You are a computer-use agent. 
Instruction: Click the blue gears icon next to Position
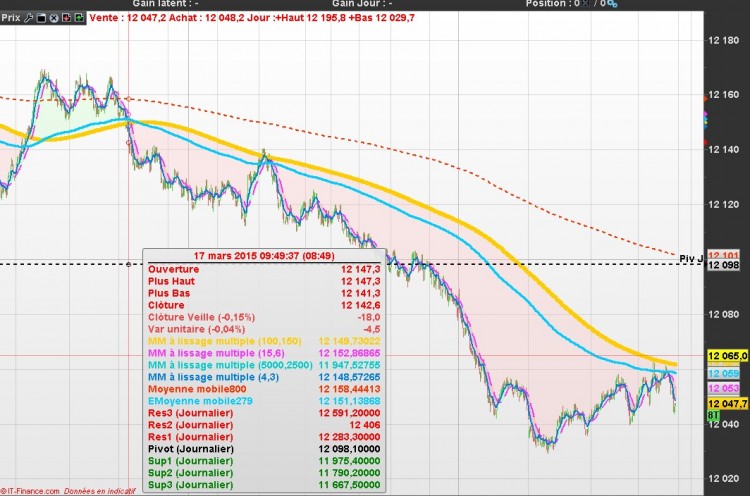click(x=612, y=4)
